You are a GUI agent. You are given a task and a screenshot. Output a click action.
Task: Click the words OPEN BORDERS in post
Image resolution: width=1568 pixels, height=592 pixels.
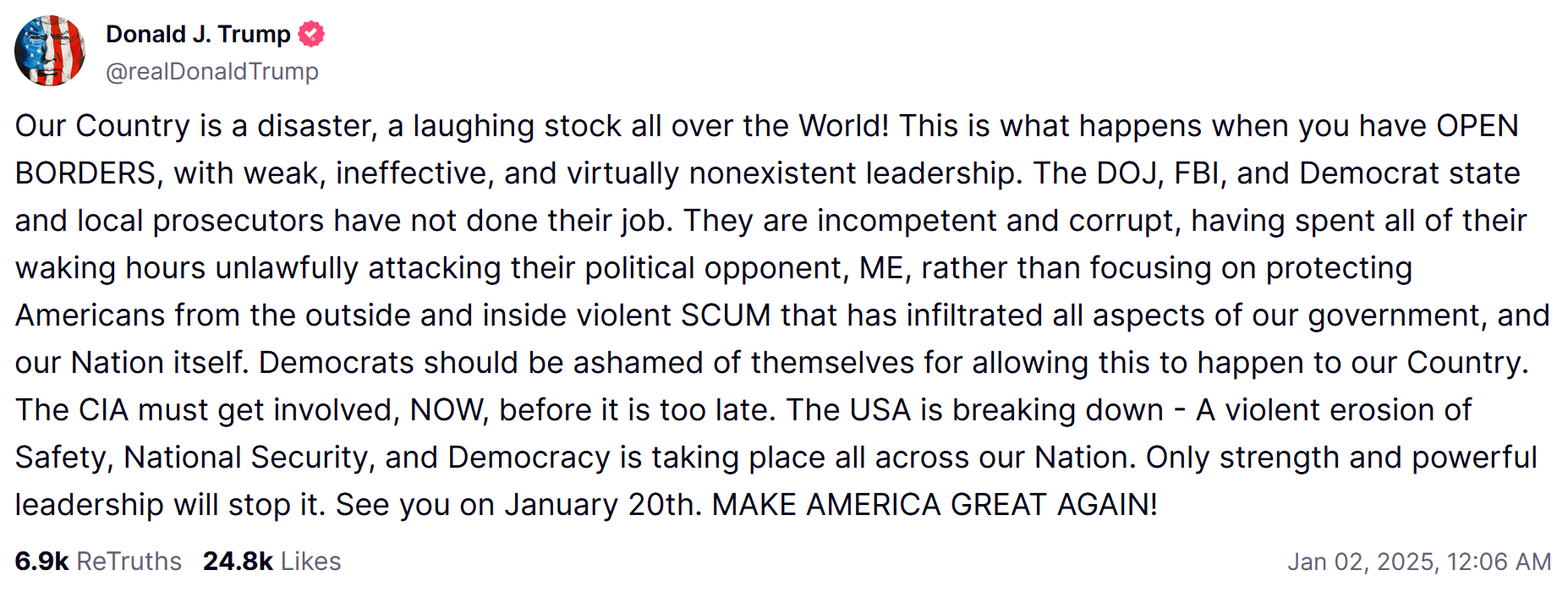(x=1478, y=126)
